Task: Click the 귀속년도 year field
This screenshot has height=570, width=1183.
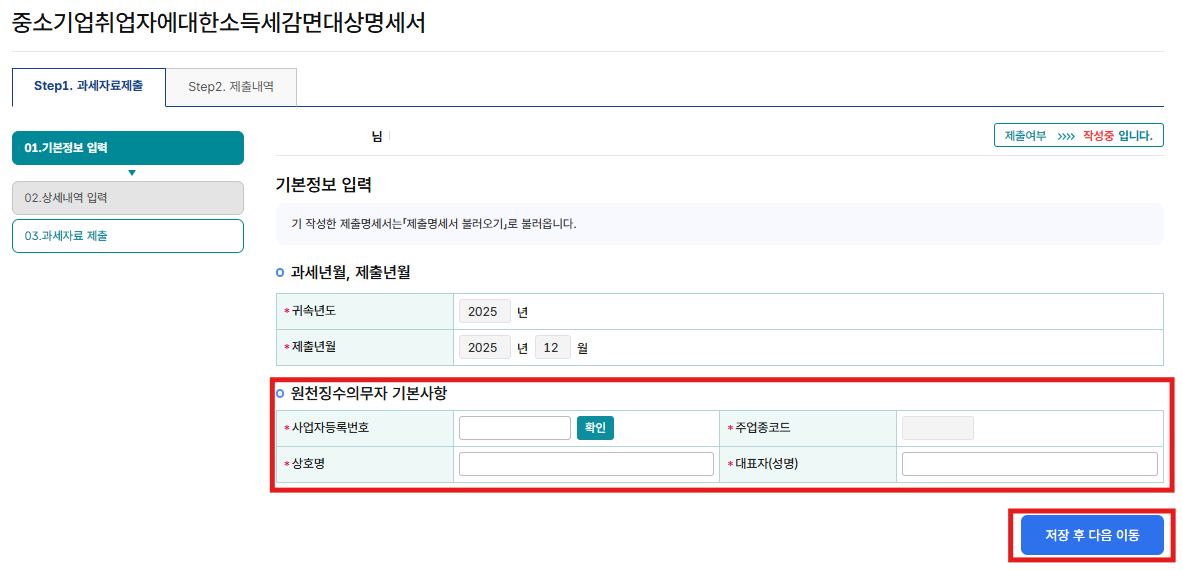Action: click(484, 312)
